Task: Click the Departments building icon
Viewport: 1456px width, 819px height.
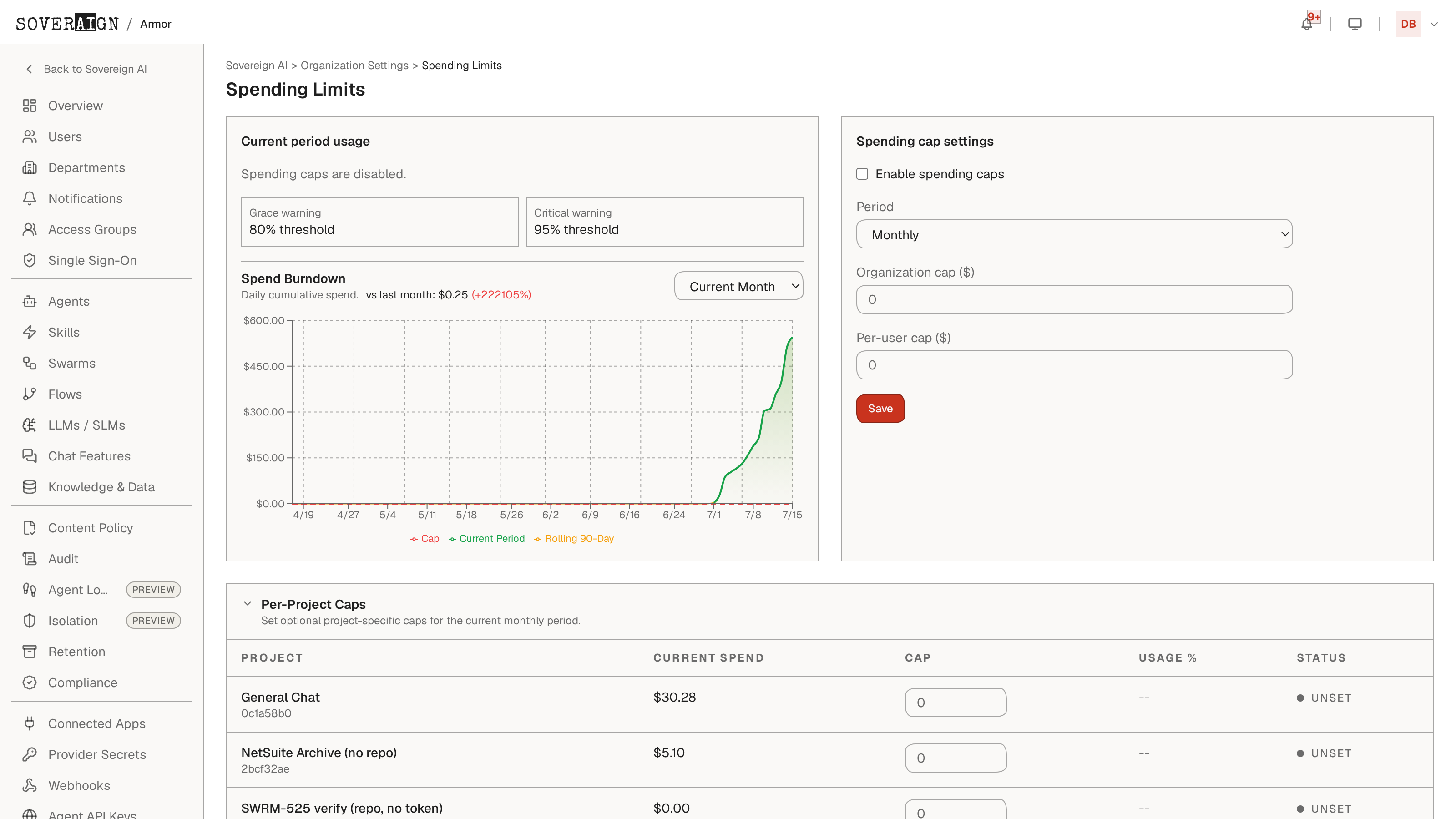Action: 30,168
